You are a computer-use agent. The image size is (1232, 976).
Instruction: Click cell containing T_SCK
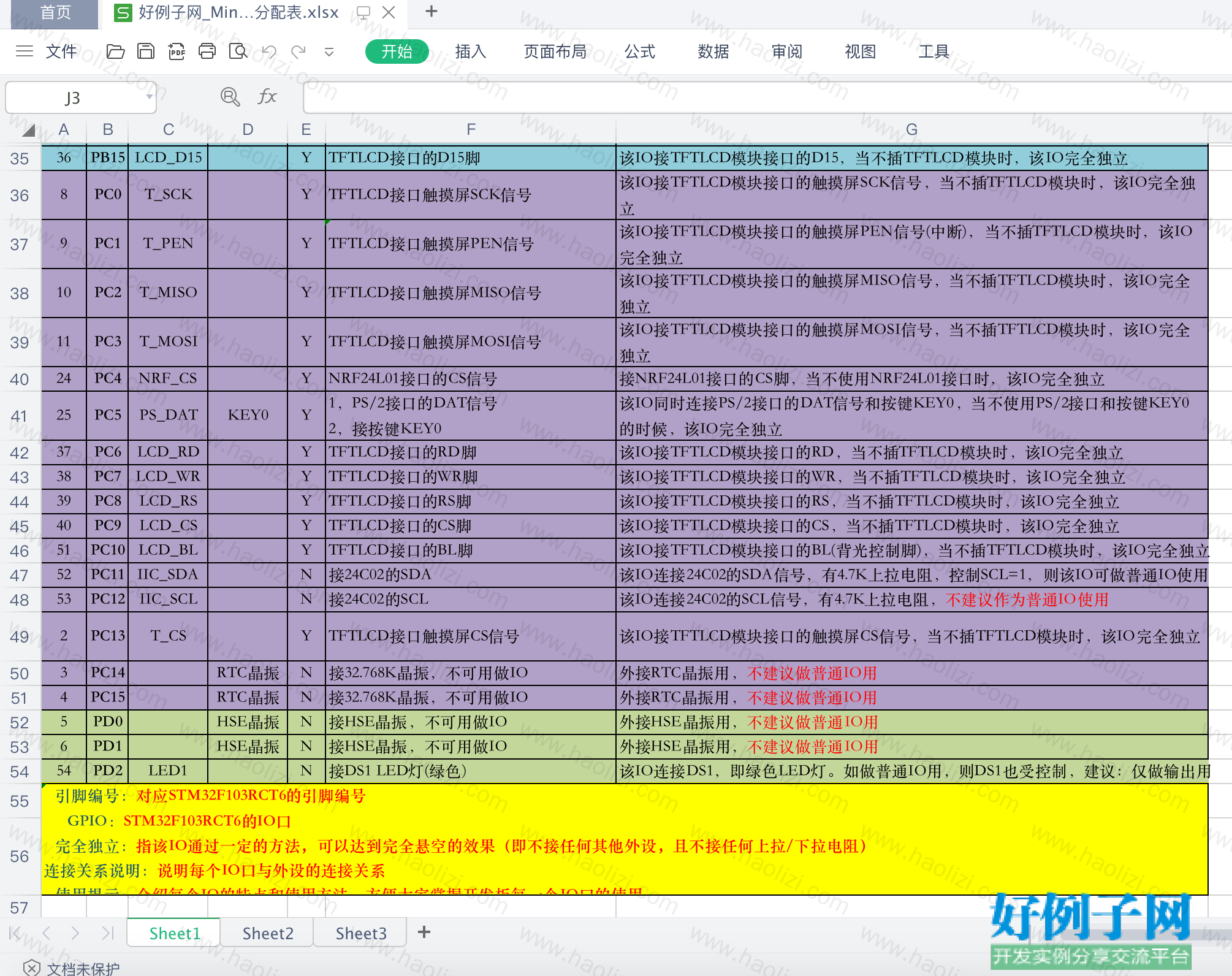(169, 194)
